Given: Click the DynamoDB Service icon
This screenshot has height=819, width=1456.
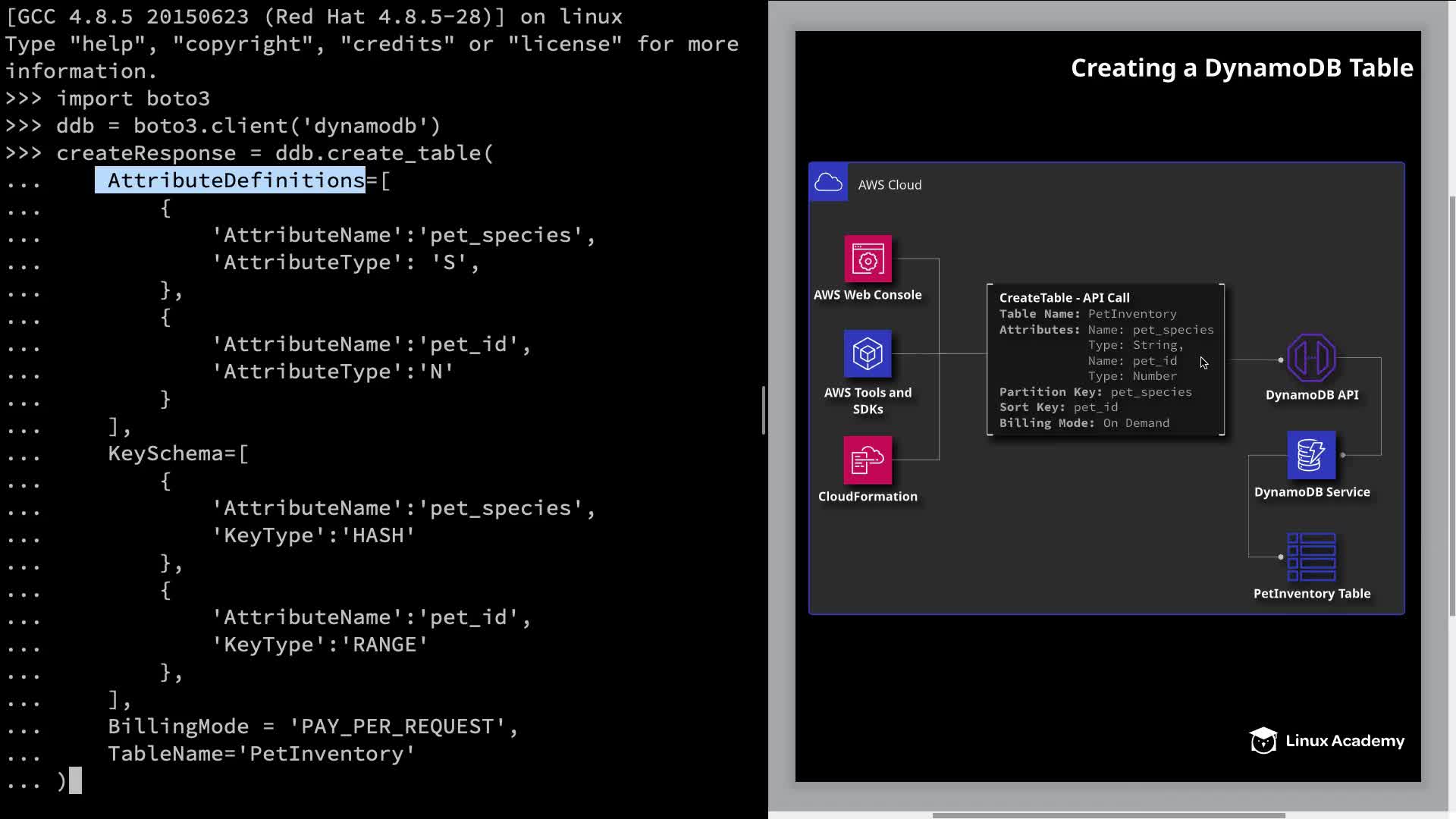Looking at the screenshot, I should [x=1311, y=455].
